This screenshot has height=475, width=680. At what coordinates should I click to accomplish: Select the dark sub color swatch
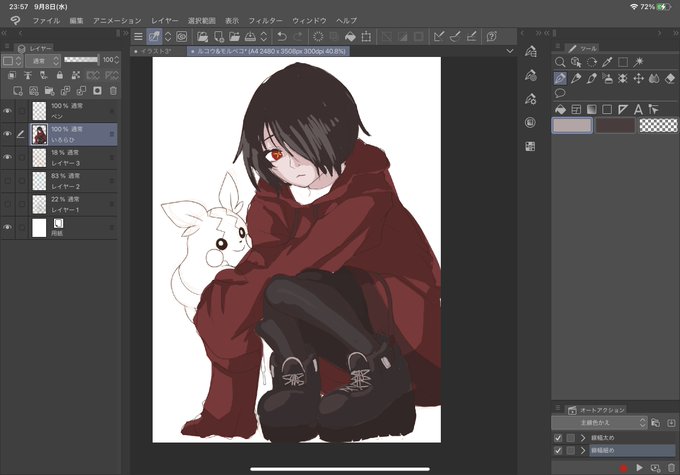(x=615, y=125)
